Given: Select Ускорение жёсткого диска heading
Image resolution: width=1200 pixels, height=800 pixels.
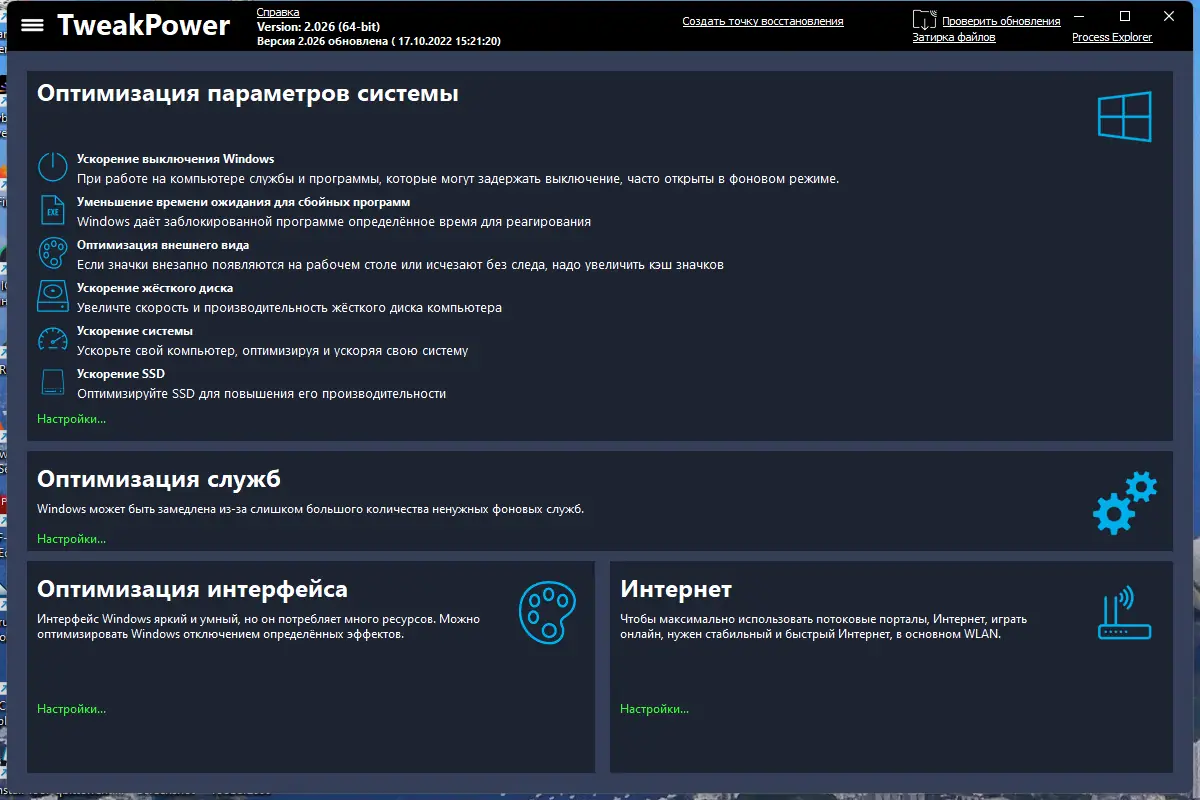Looking at the screenshot, I should [155, 288].
